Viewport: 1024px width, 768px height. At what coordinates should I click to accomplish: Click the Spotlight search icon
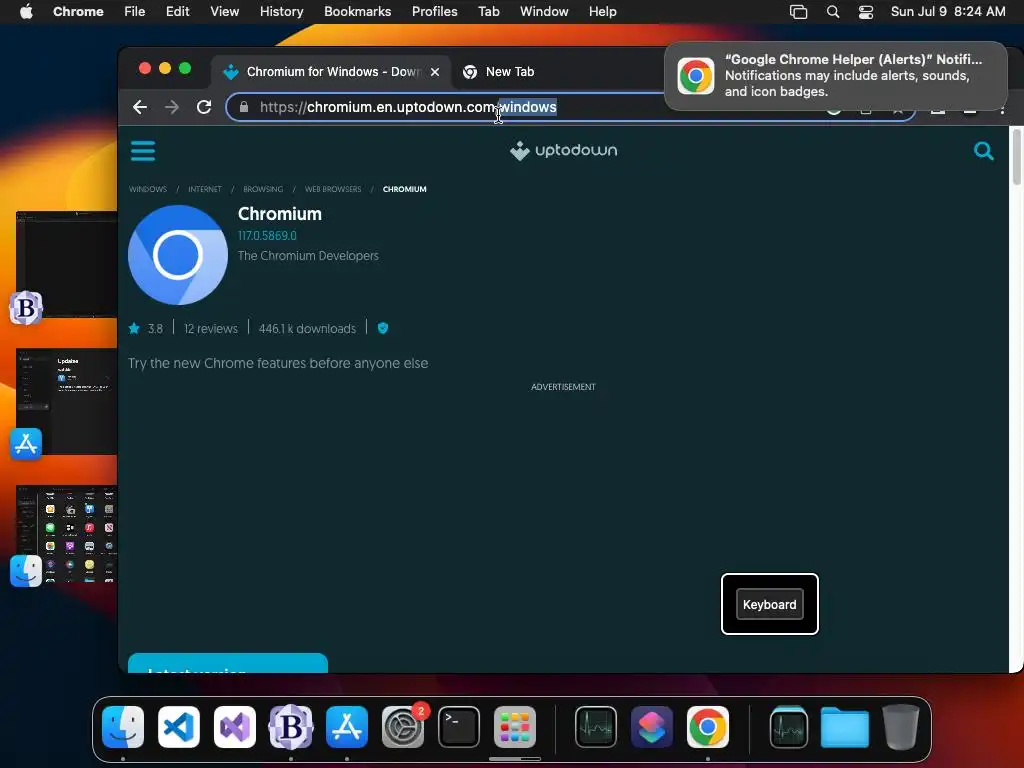pos(833,12)
